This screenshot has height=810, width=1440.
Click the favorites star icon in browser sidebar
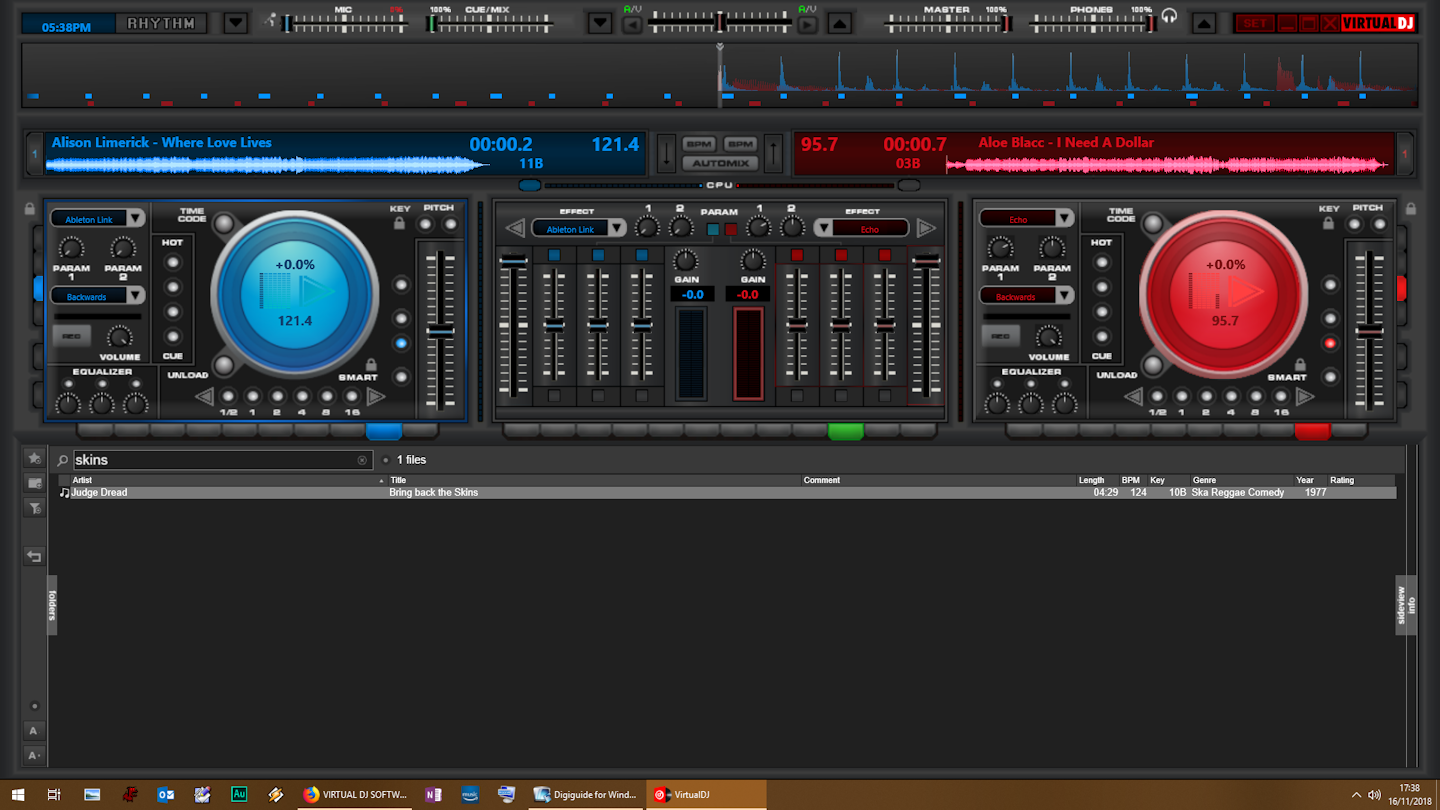click(x=34, y=458)
